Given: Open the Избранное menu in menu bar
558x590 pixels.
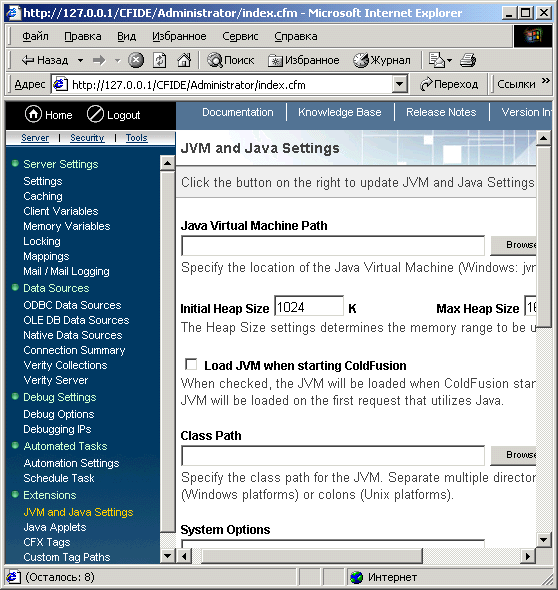Looking at the screenshot, I should point(179,36).
